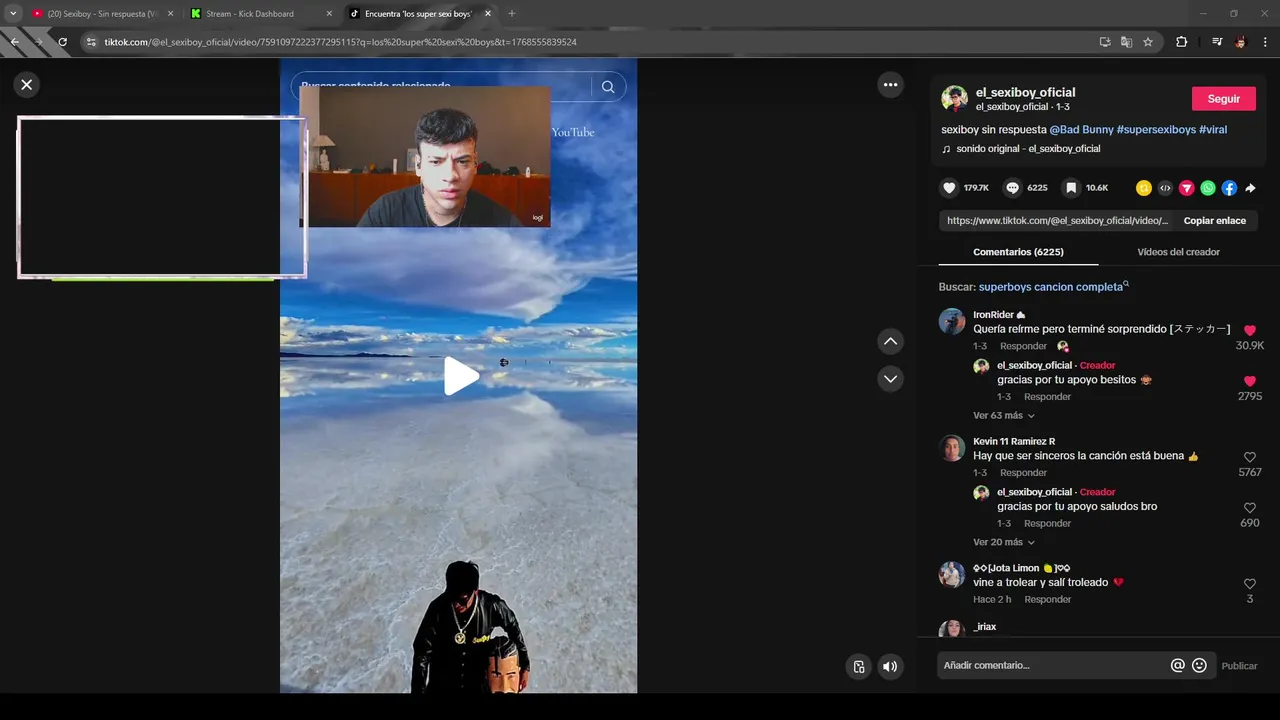Image resolution: width=1280 pixels, height=720 pixels.
Task: Get embed code via the embed icon
Action: click(1165, 188)
